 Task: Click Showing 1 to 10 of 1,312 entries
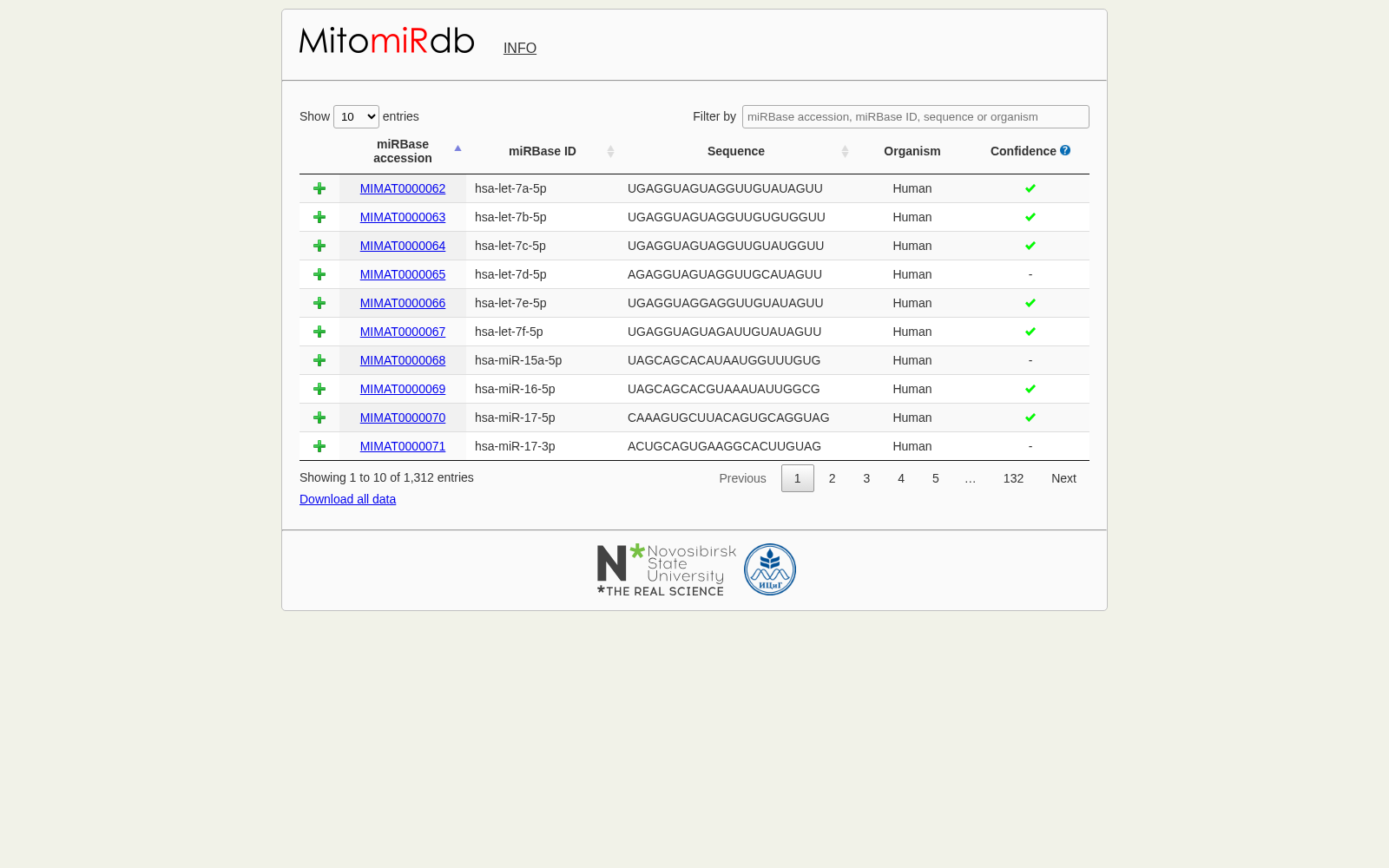tap(386, 477)
